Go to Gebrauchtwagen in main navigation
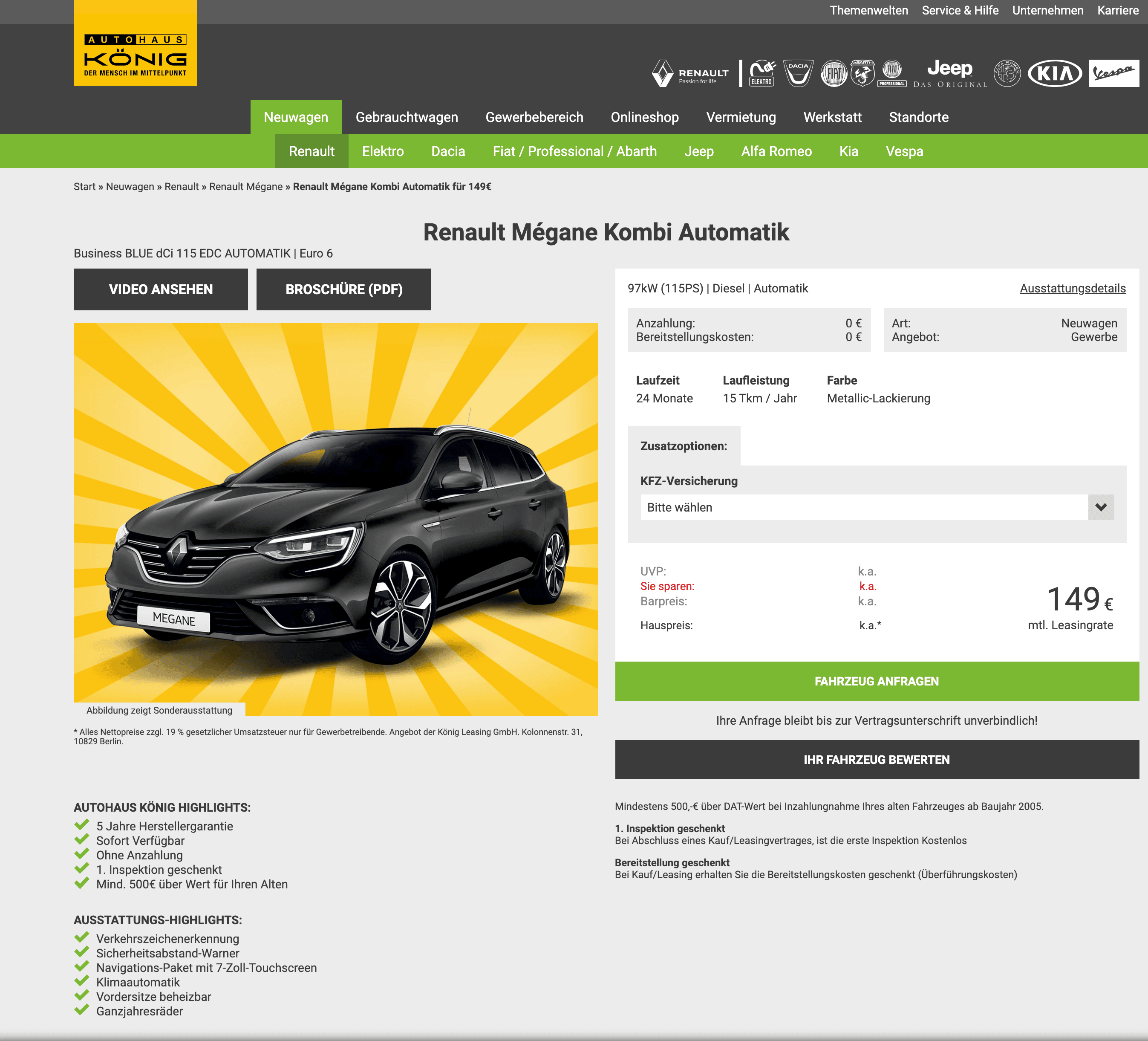This screenshot has height=1041, width=1148. tap(407, 117)
